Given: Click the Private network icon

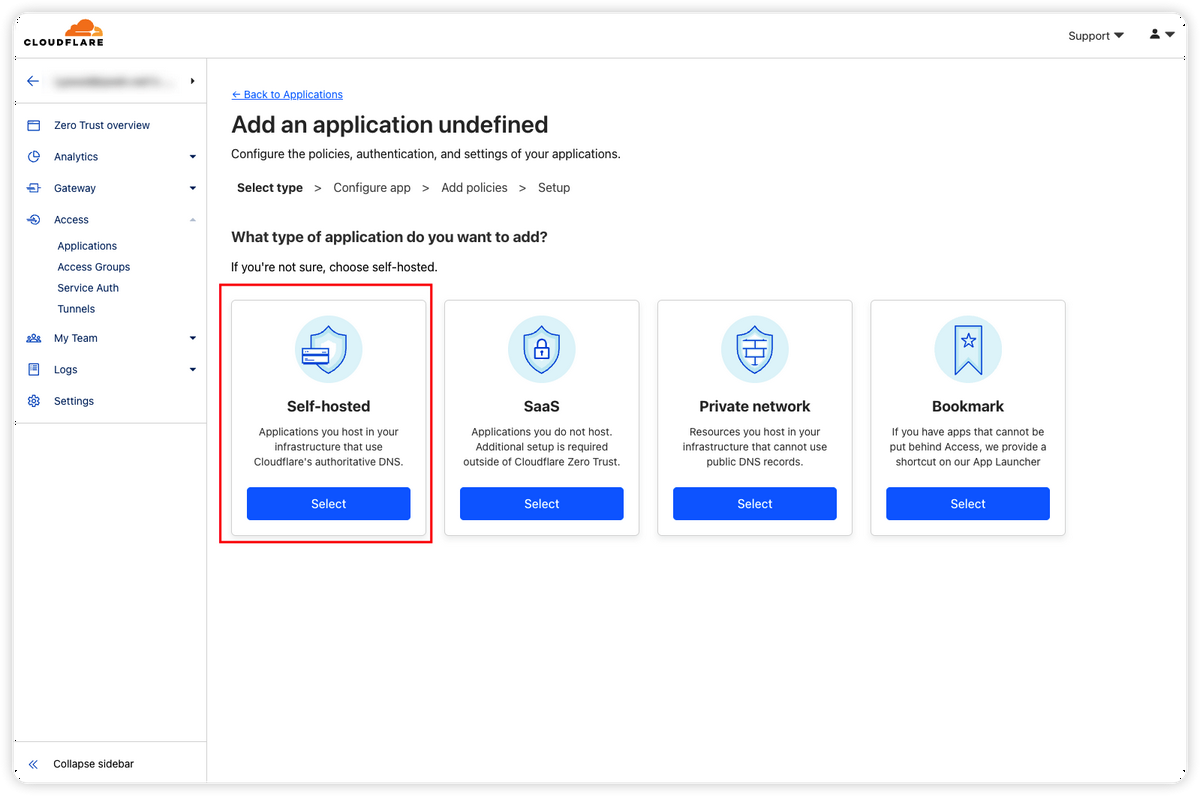Looking at the screenshot, I should click(x=754, y=349).
